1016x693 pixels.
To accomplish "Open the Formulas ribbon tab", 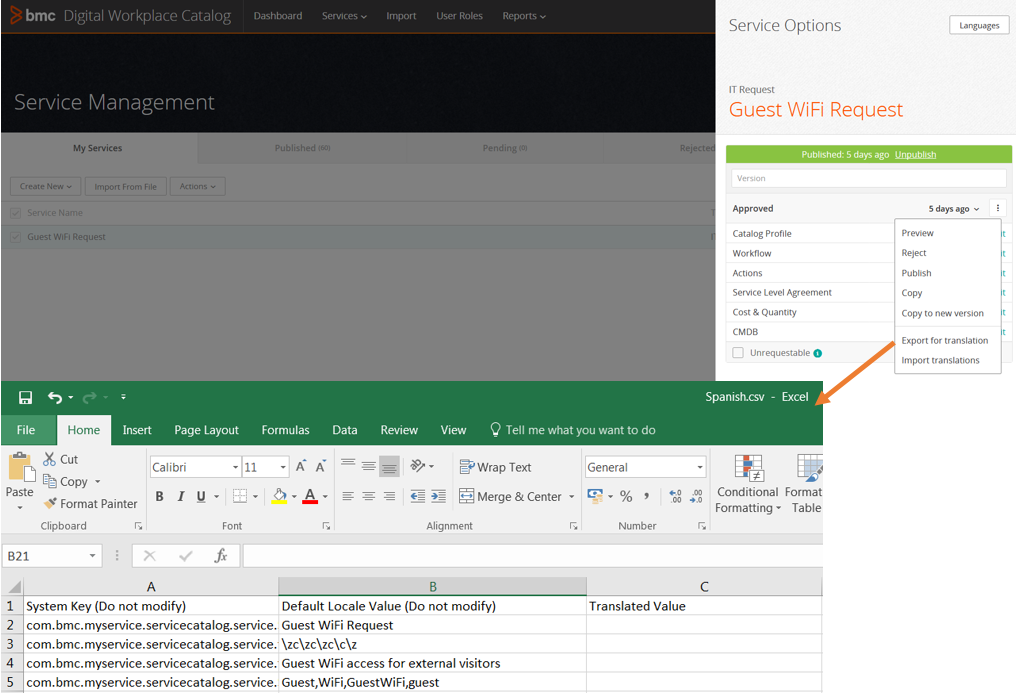I will point(285,430).
